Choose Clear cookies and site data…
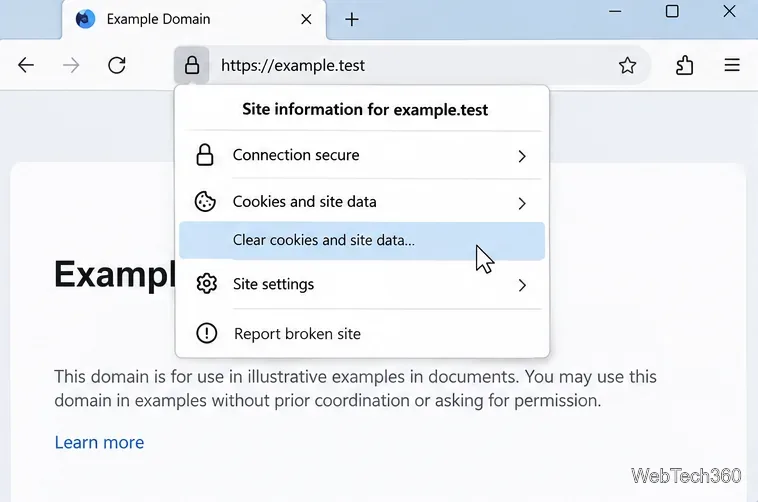 (362, 241)
